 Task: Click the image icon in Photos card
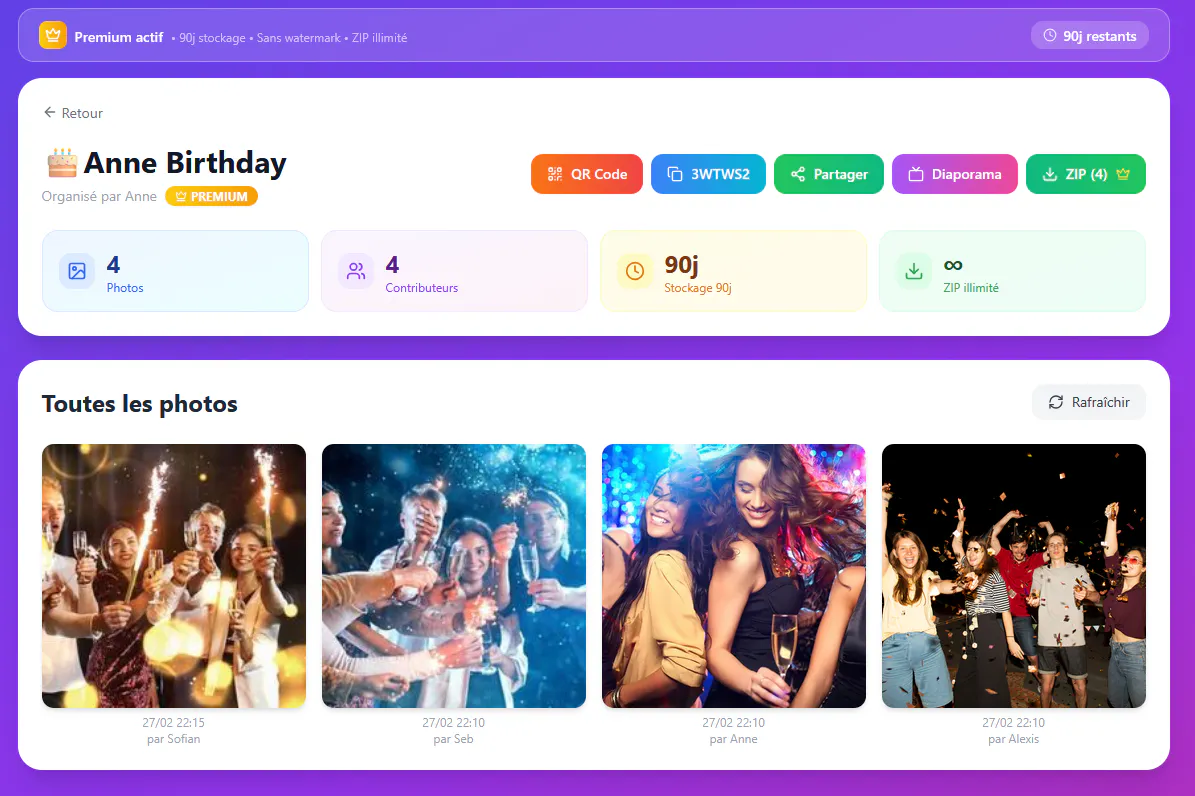point(77,271)
